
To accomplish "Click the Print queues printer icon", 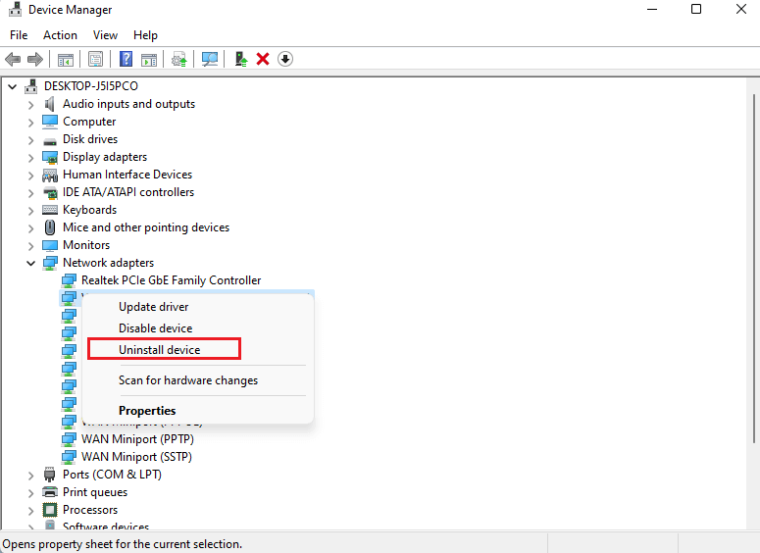I will [50, 492].
